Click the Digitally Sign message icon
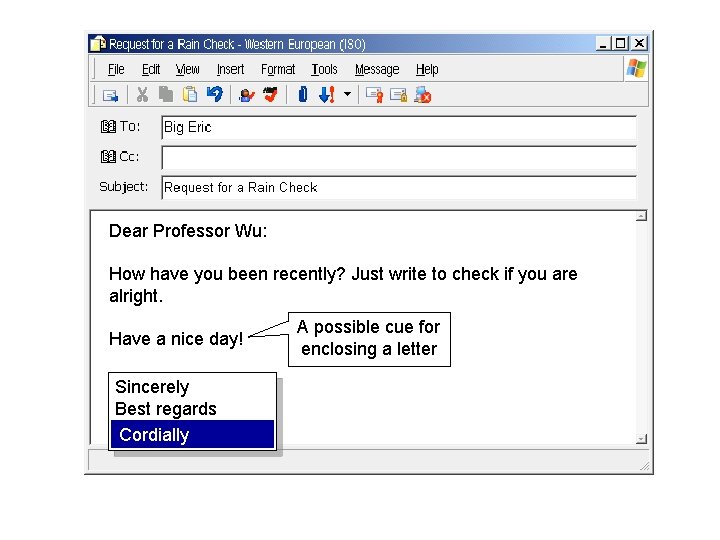 (x=374, y=95)
